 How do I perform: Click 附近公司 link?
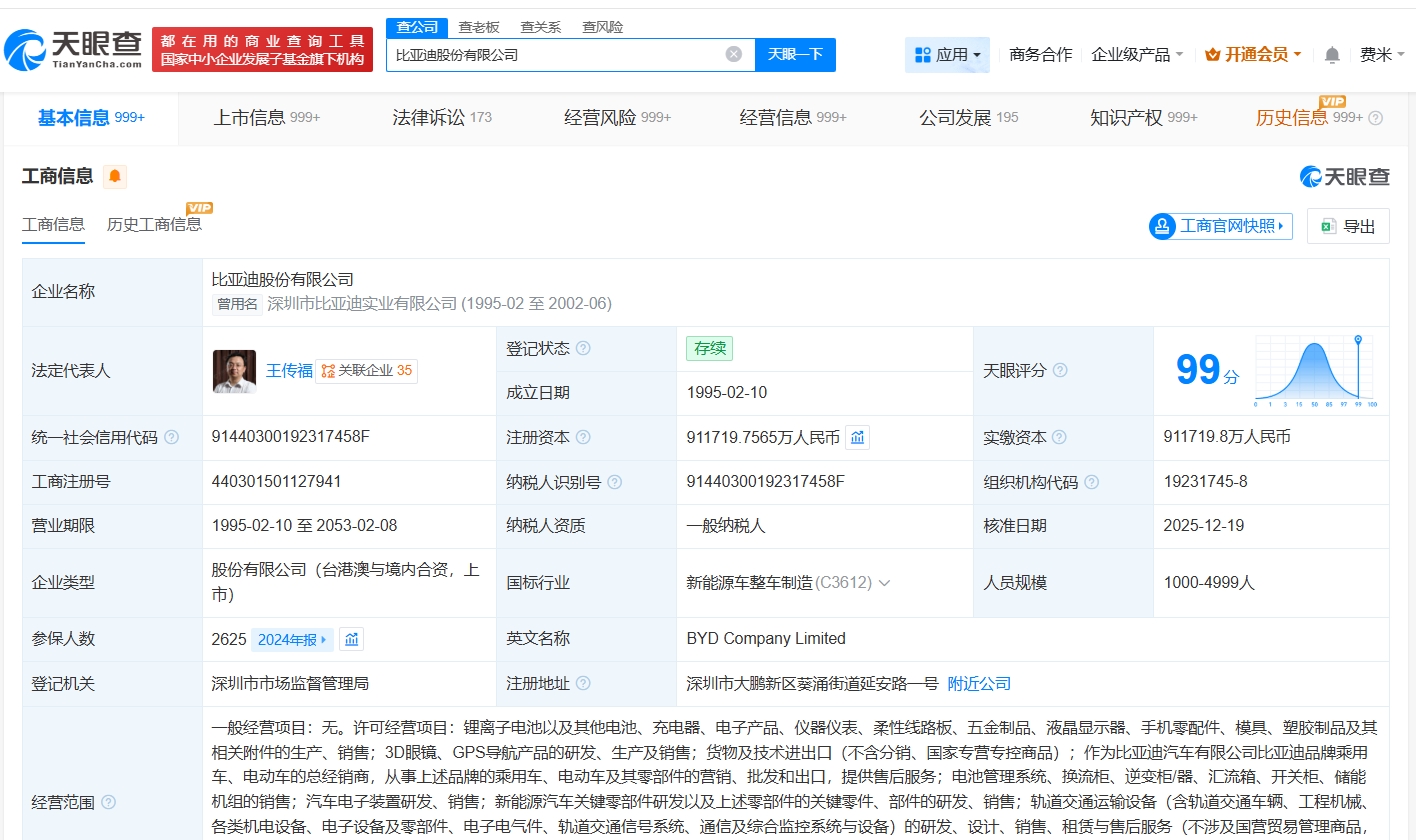pyautogui.click(x=979, y=684)
